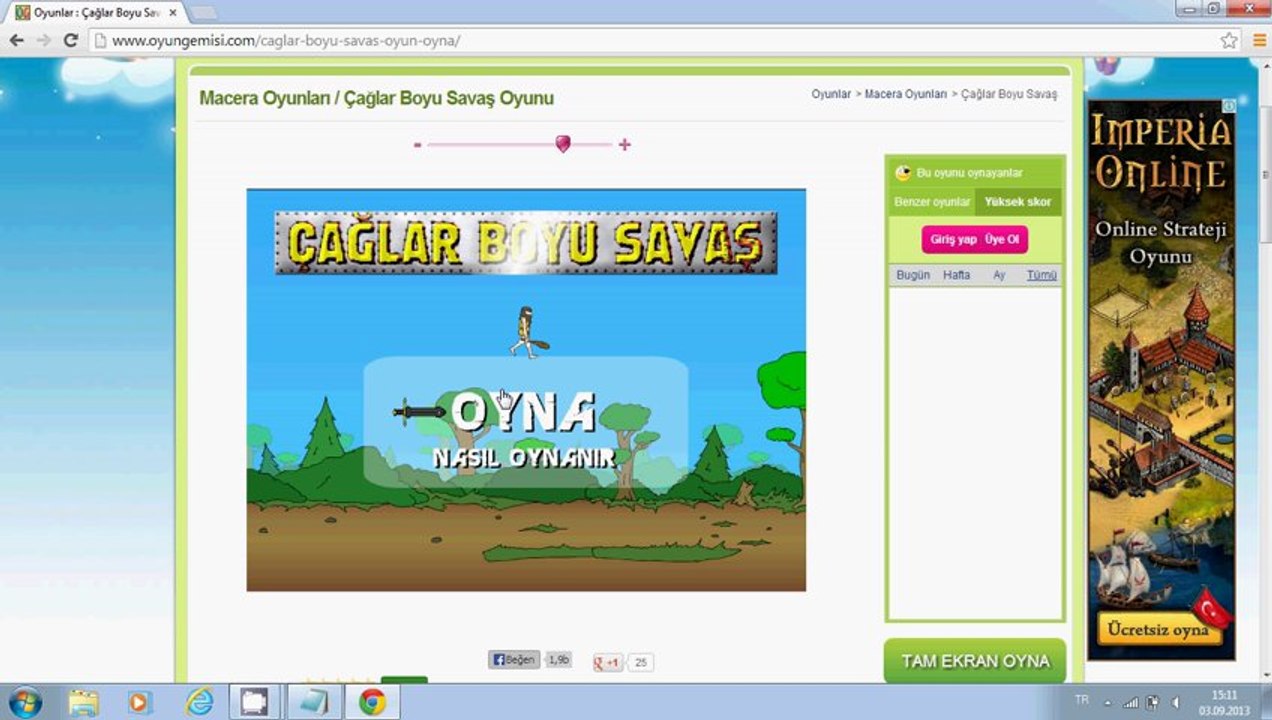
Task: Open the Oyunlar breadcrumb link
Action: click(831, 94)
